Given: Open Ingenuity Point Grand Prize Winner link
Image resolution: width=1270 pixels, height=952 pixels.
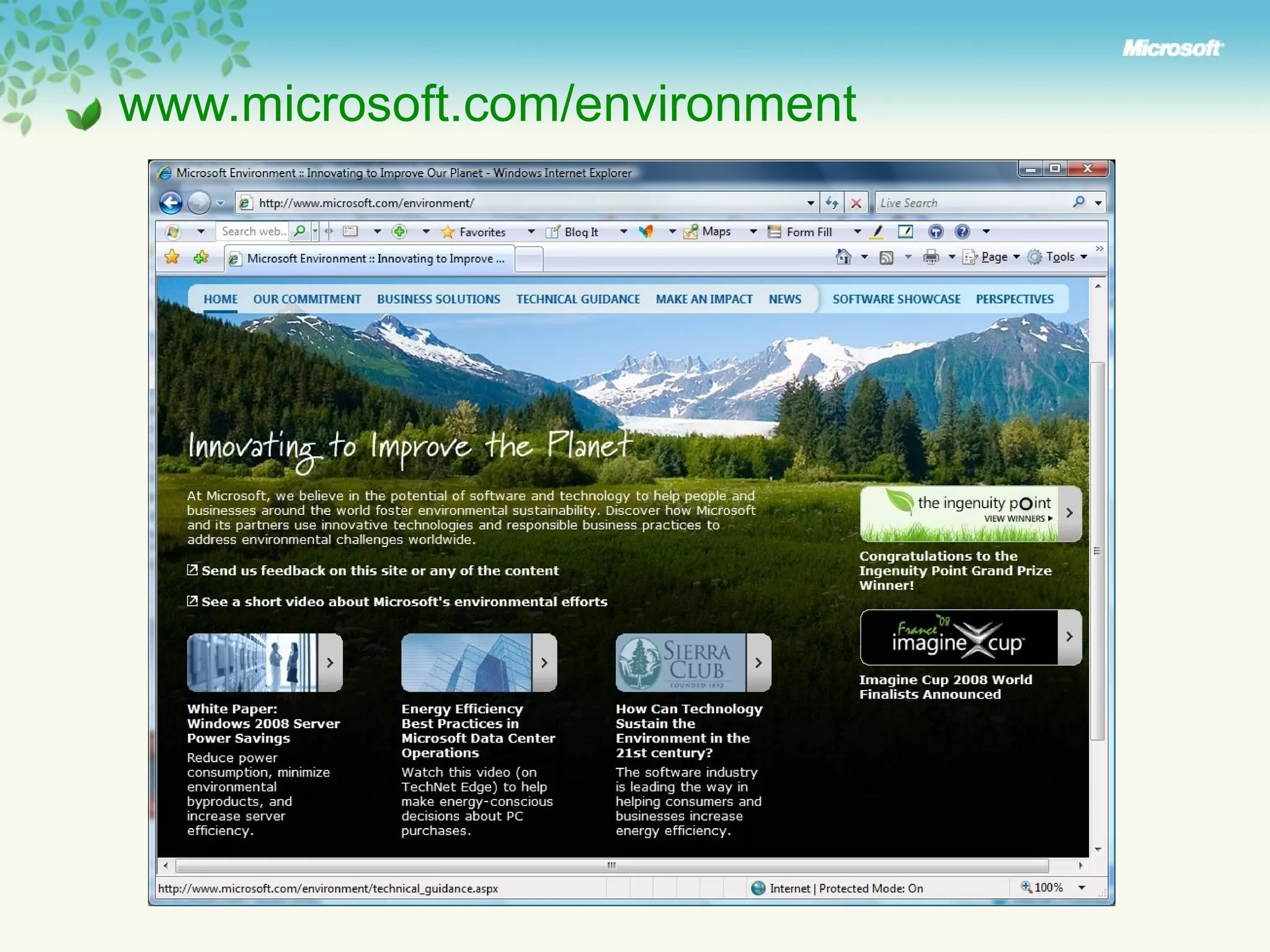Looking at the screenshot, I should point(955,570).
